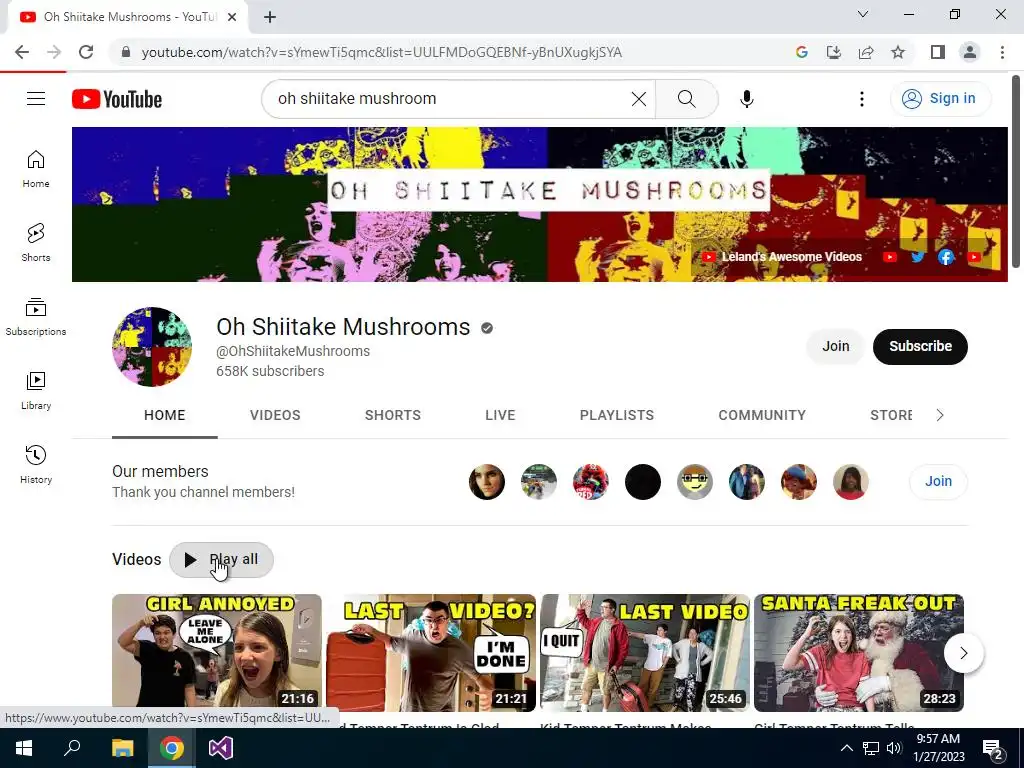Switch to the PLAYLISTS tab
The width and height of the screenshot is (1024, 768).
click(x=616, y=415)
